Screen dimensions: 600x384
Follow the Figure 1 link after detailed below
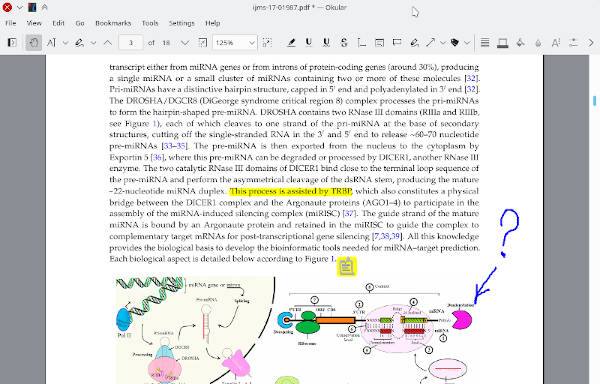click(x=333, y=259)
